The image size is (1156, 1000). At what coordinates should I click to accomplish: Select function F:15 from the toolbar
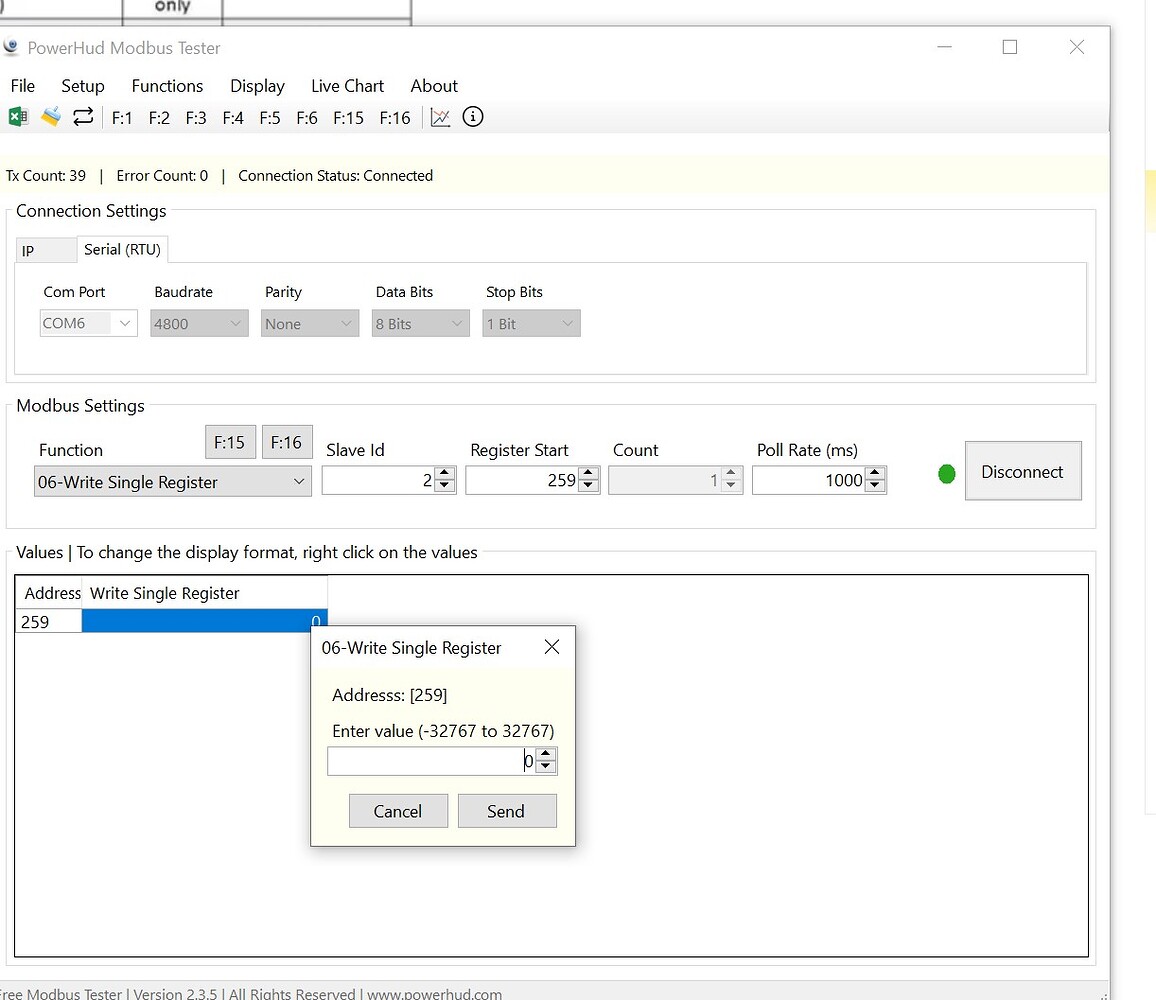coord(348,117)
